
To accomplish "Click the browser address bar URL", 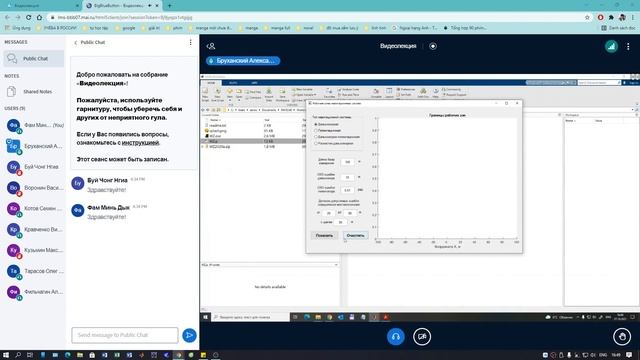I will [x=125, y=18].
